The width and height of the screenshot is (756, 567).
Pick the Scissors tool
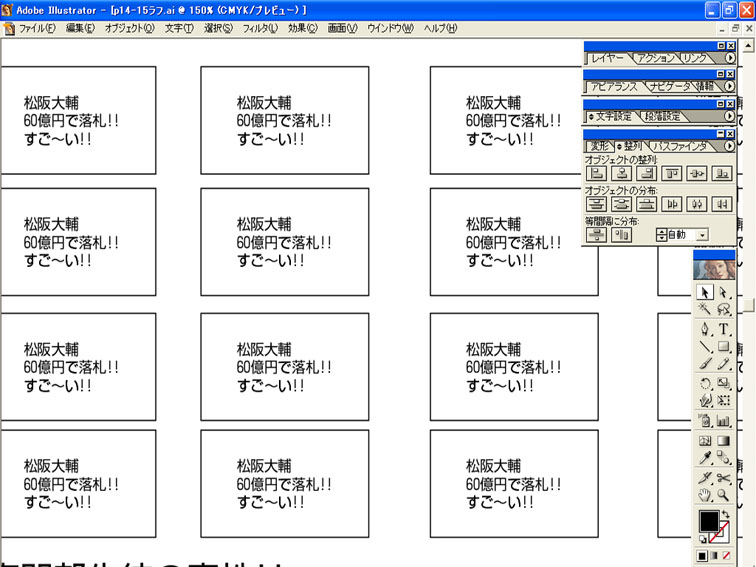point(723,478)
